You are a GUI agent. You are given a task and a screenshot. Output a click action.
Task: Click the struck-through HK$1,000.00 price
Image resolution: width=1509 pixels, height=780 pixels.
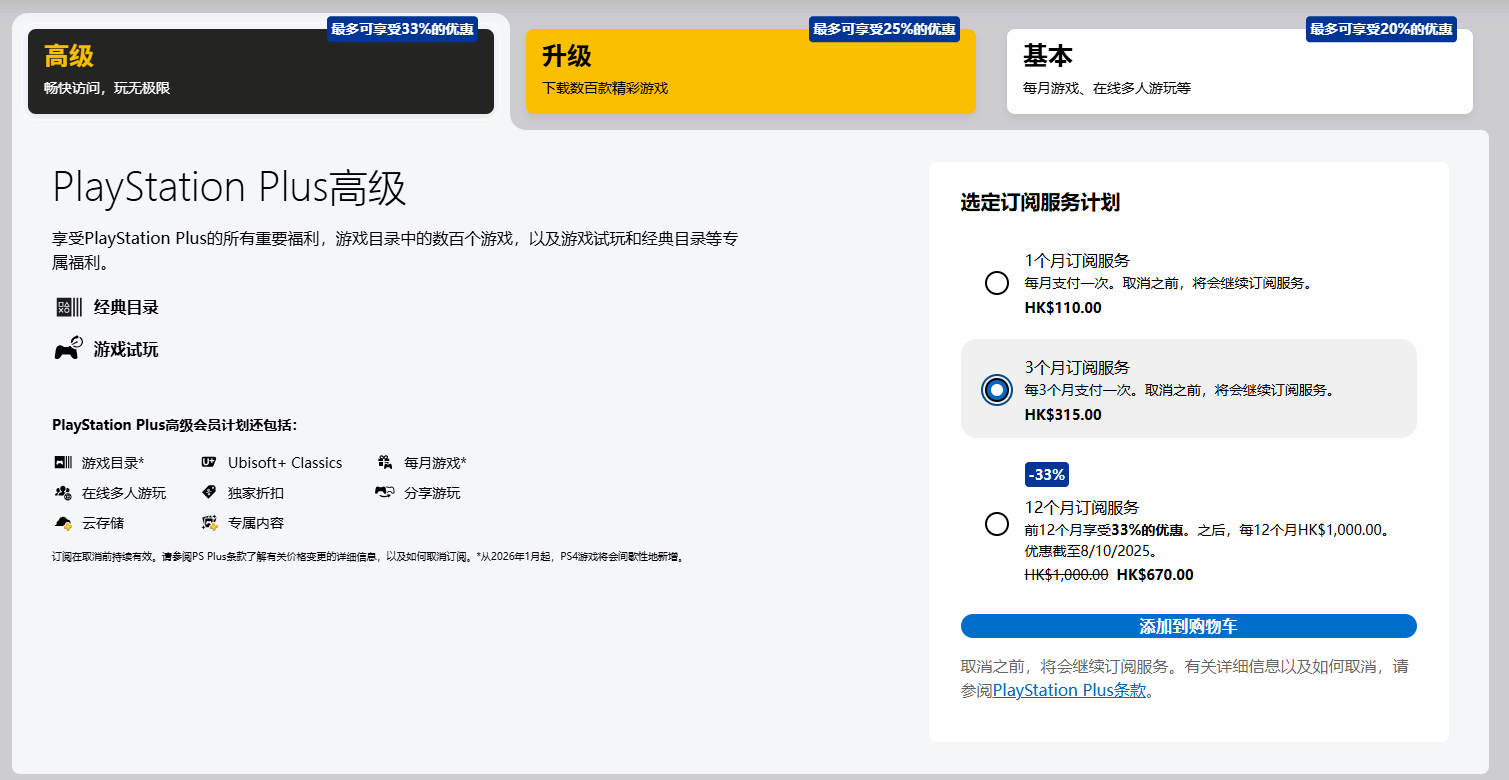point(1066,574)
